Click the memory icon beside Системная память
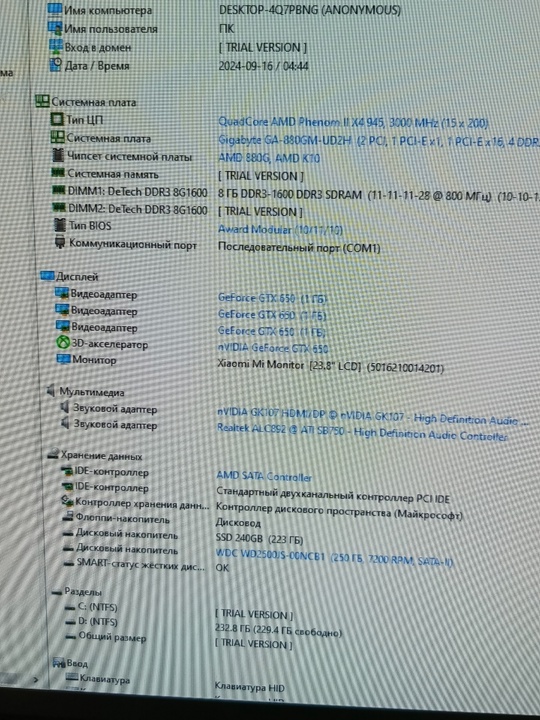The image size is (540, 720). click(x=58, y=173)
